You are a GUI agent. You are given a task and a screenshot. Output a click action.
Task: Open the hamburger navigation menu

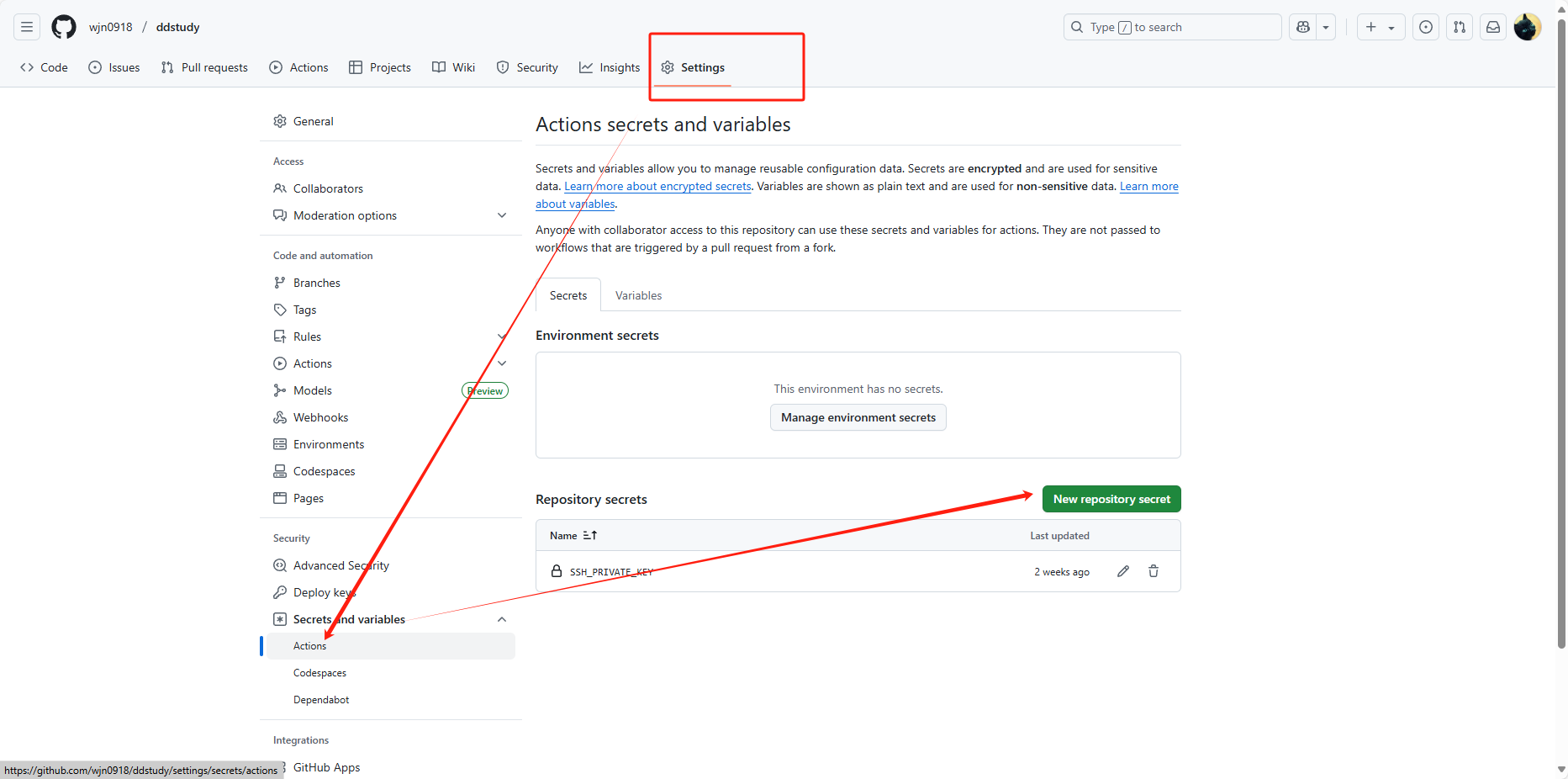[27, 27]
